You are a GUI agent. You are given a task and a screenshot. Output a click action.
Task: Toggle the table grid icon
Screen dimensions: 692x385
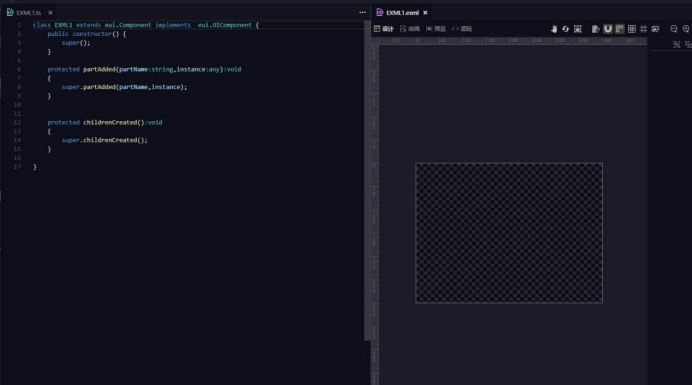(632, 29)
